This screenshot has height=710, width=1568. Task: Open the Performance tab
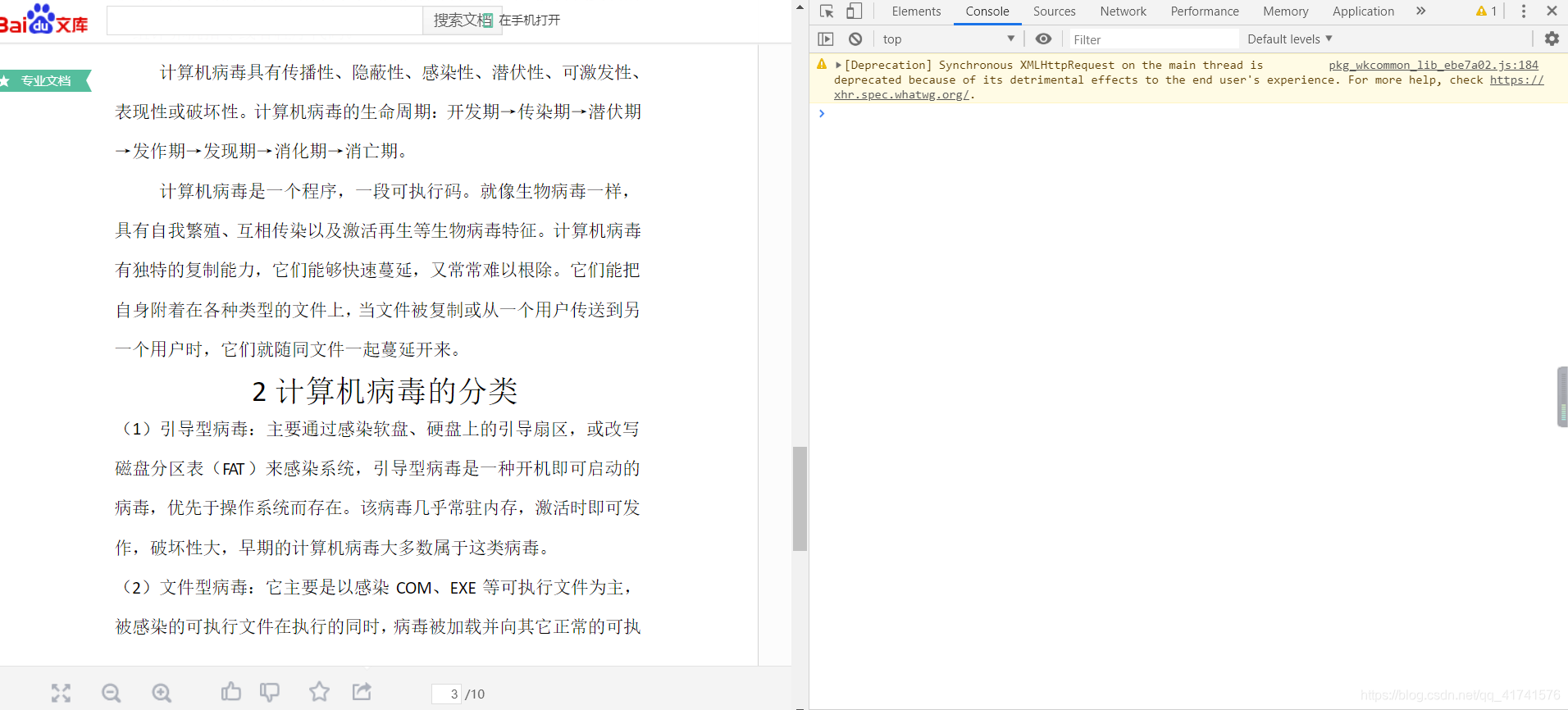(1205, 11)
